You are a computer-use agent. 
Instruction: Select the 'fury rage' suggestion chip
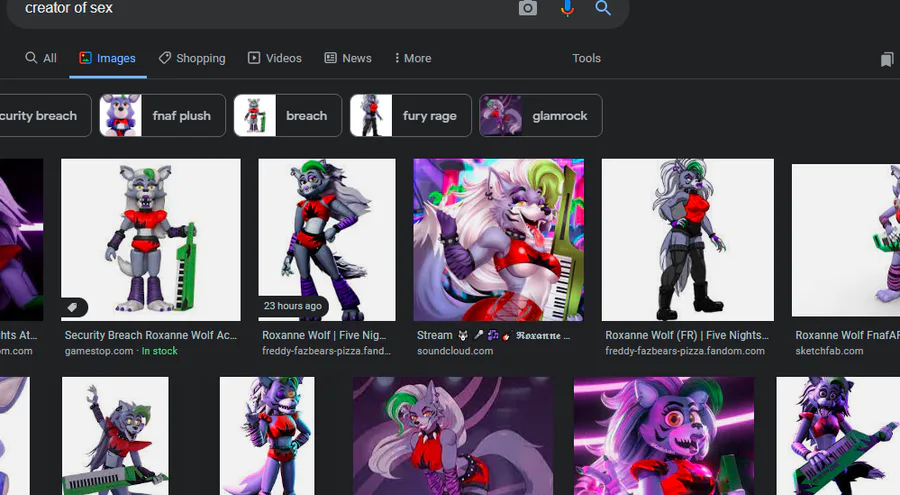(410, 115)
